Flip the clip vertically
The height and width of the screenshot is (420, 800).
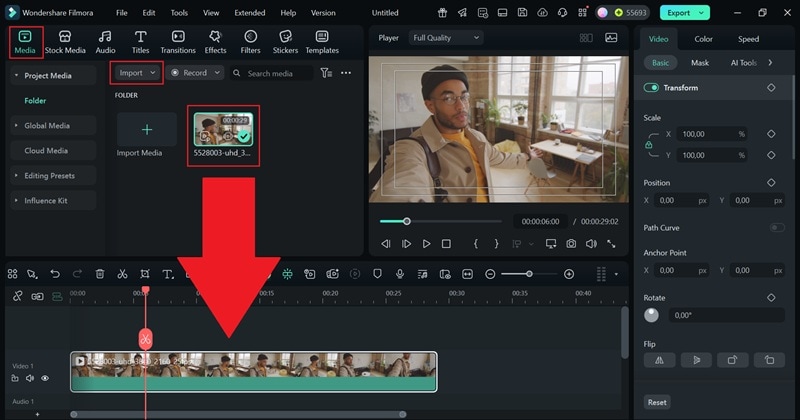696,360
